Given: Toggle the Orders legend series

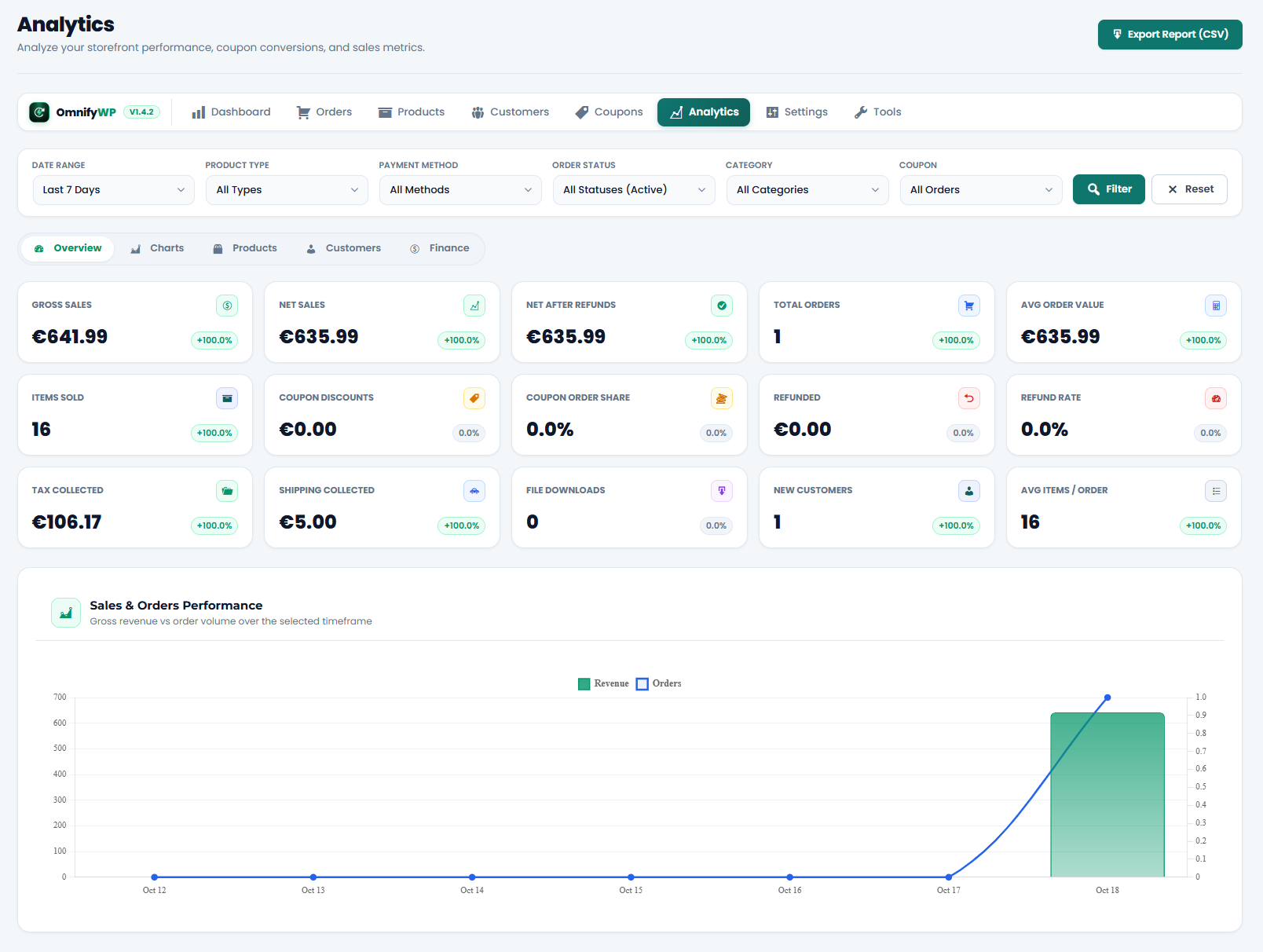Looking at the screenshot, I should [x=658, y=683].
